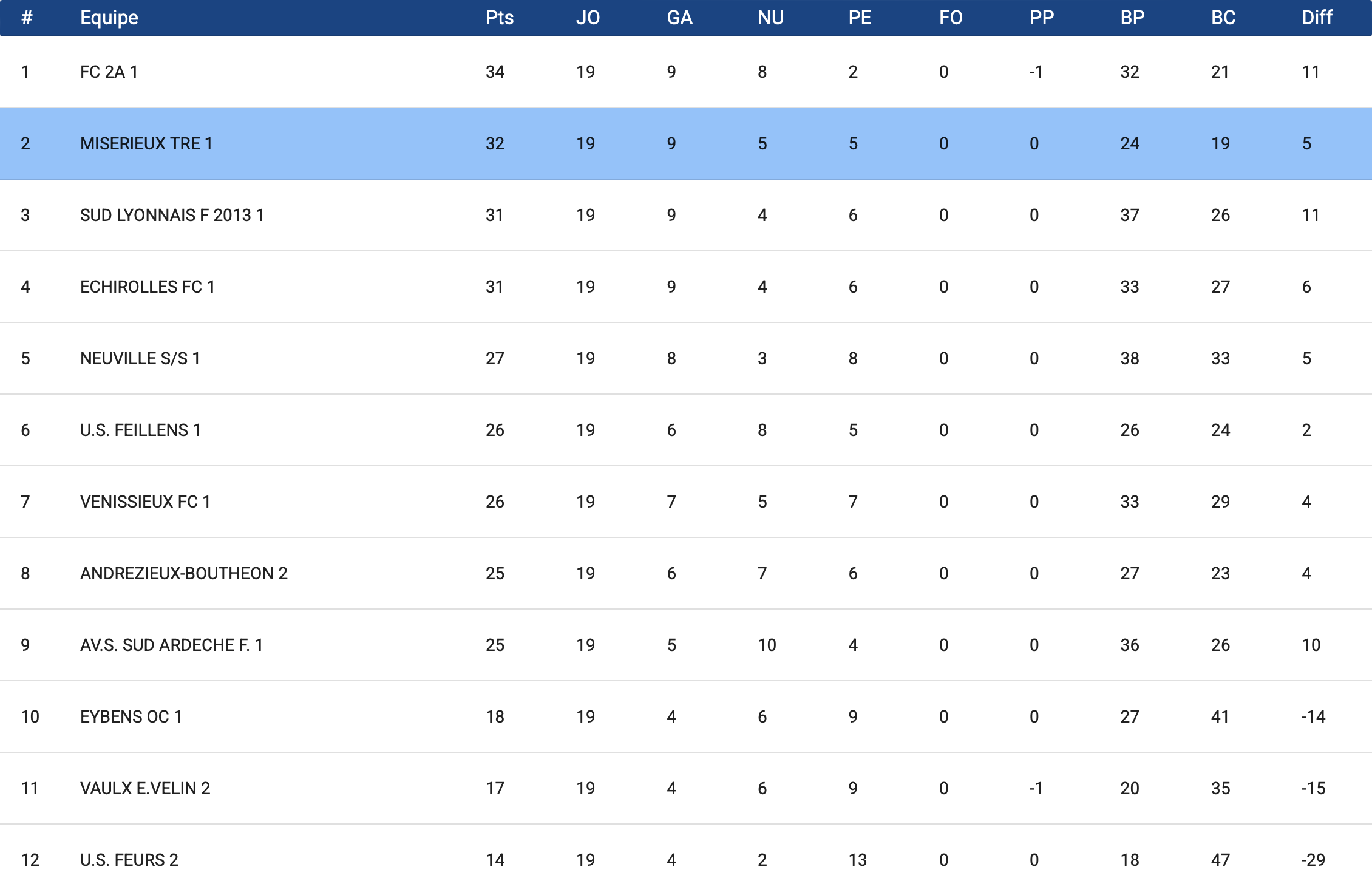The image size is (1372, 895).
Task: Click the NU column header
Action: pos(770,18)
